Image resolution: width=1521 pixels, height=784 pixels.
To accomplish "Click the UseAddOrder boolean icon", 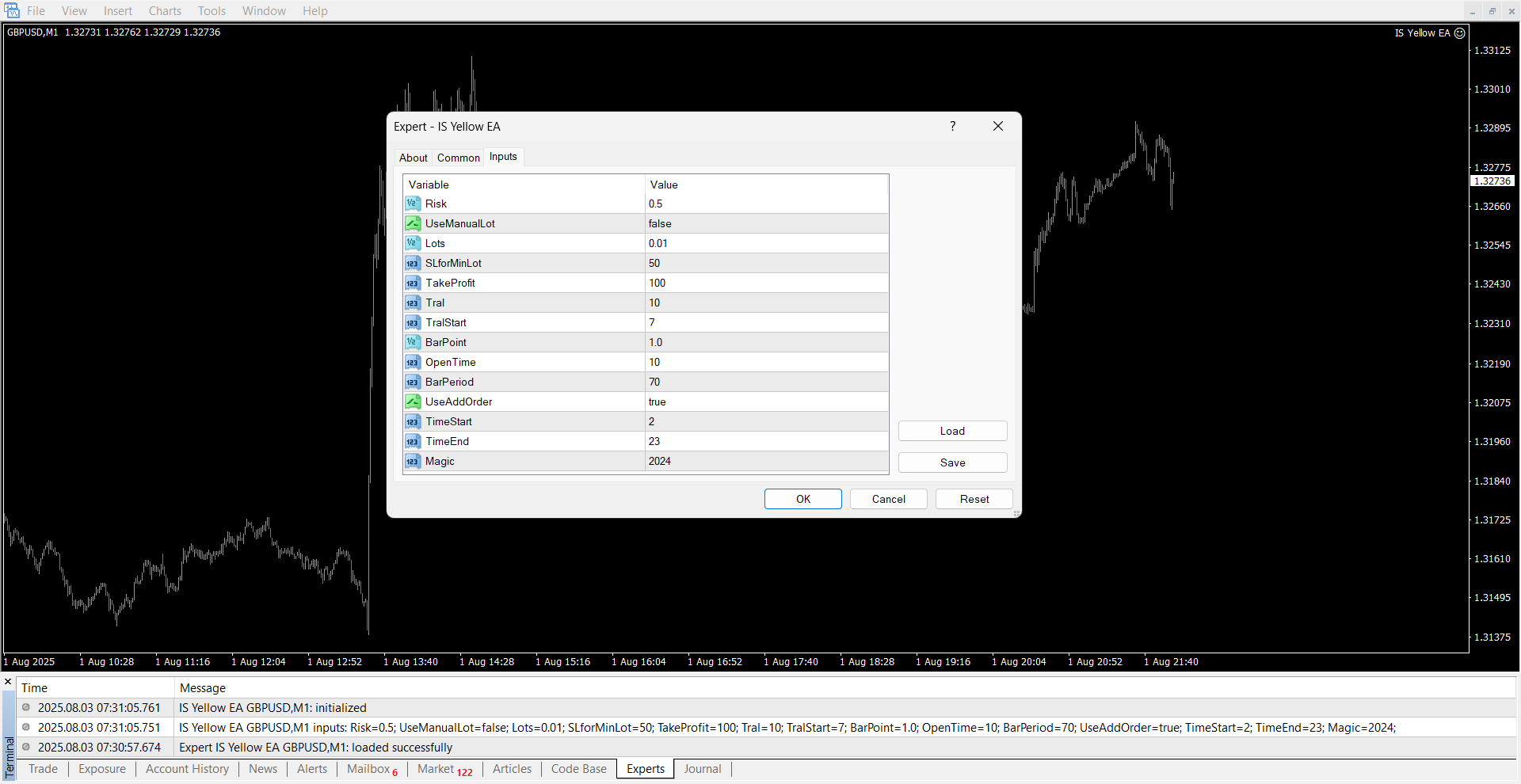I will [x=413, y=402].
